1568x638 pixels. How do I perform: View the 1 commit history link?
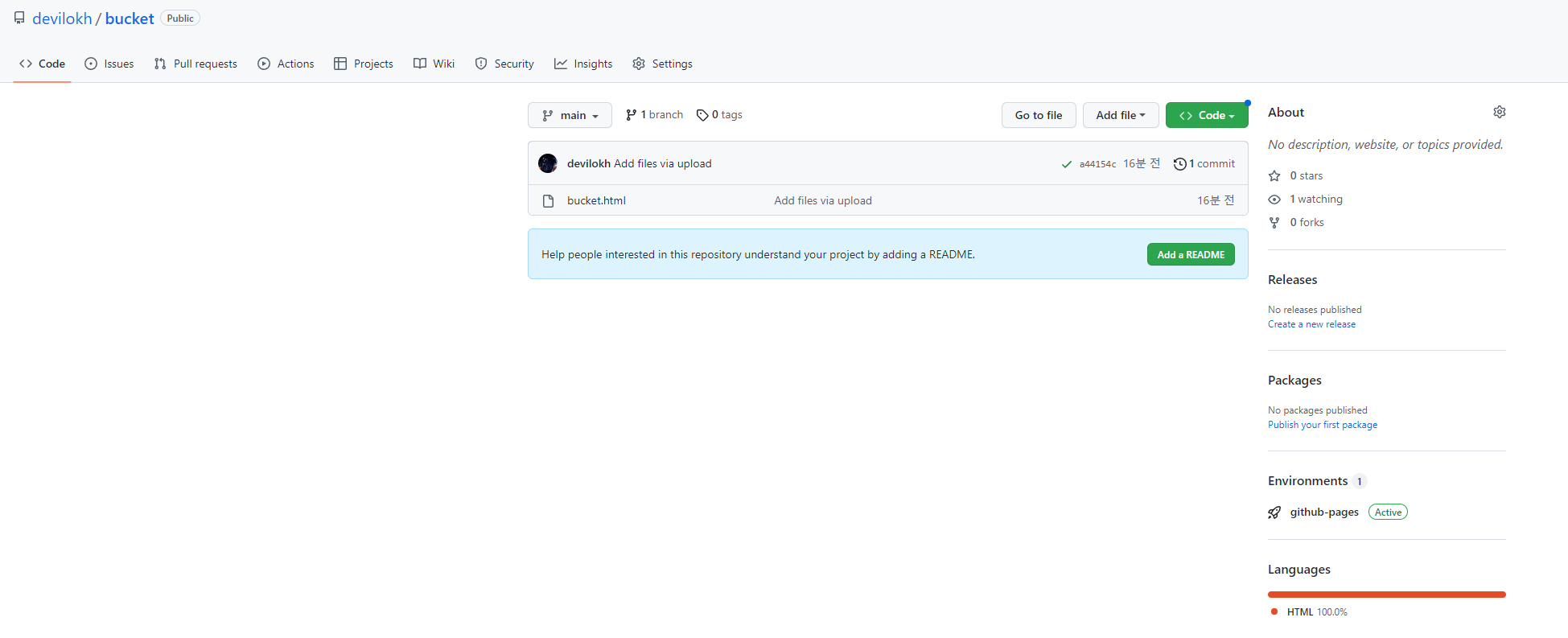1204,163
